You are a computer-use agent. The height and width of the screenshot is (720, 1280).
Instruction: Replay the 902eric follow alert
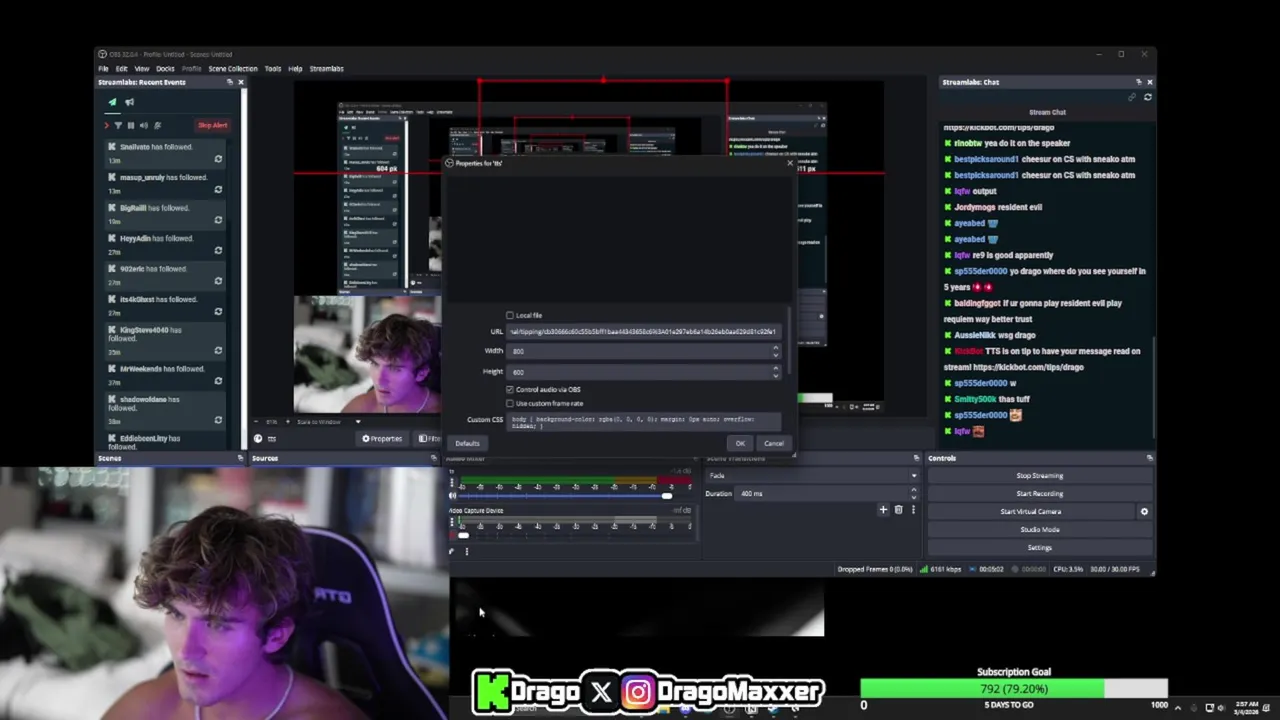[218, 281]
